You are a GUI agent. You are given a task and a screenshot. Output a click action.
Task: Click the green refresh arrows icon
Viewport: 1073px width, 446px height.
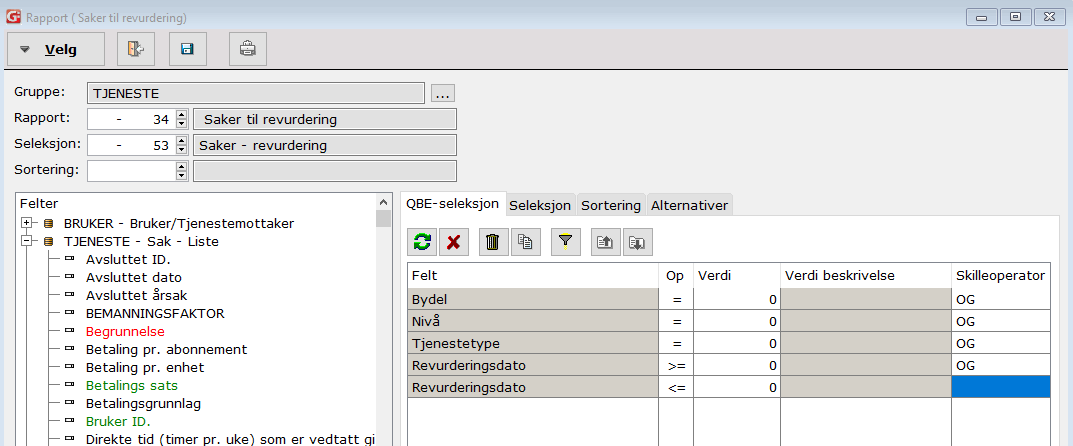423,241
